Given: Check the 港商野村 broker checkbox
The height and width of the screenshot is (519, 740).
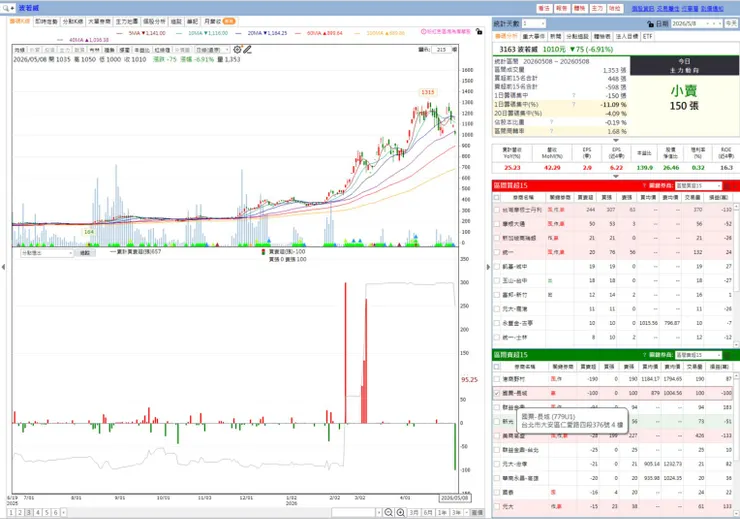Looking at the screenshot, I should pos(496,379).
